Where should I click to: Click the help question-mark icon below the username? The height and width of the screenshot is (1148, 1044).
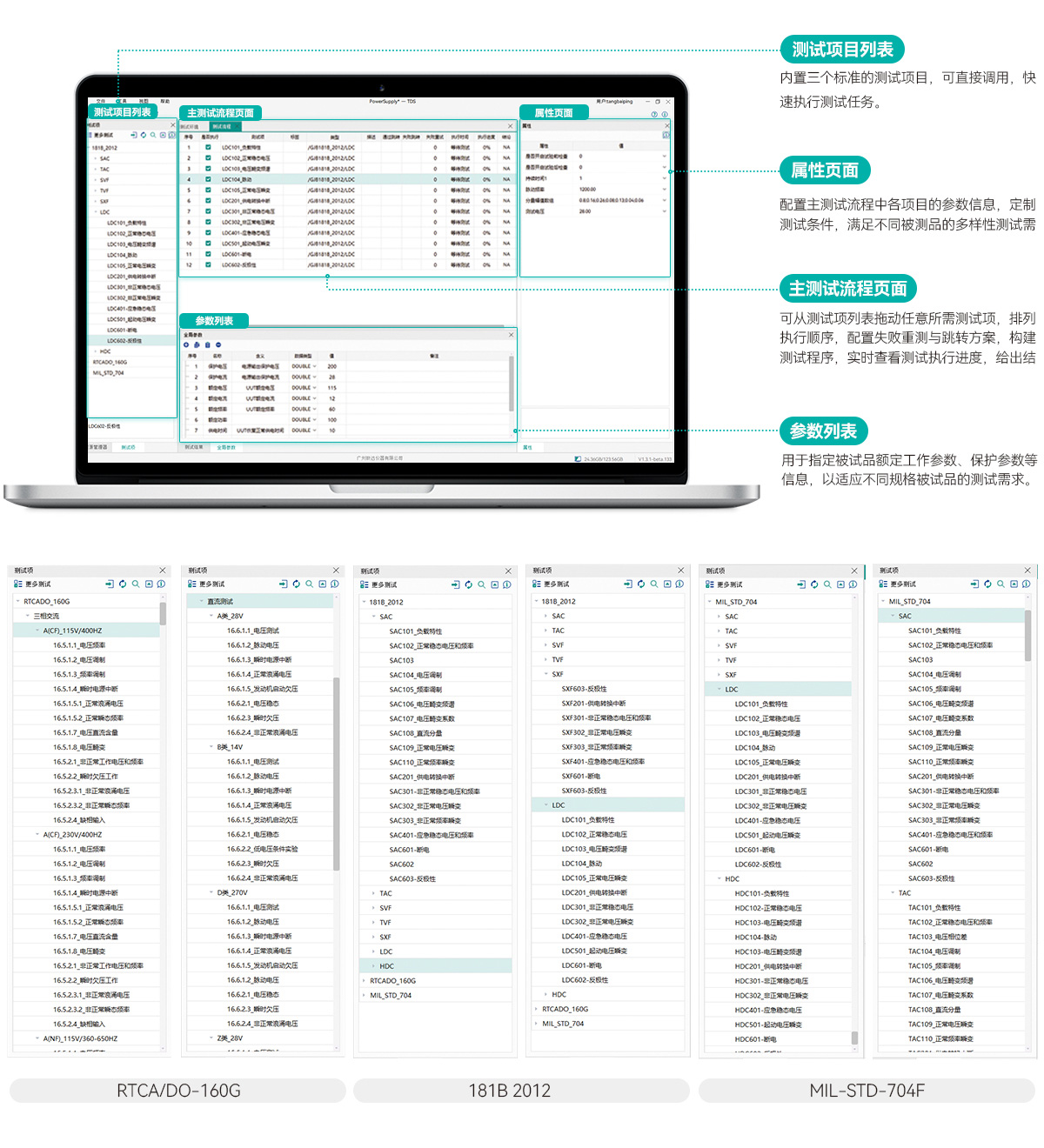coord(654,114)
